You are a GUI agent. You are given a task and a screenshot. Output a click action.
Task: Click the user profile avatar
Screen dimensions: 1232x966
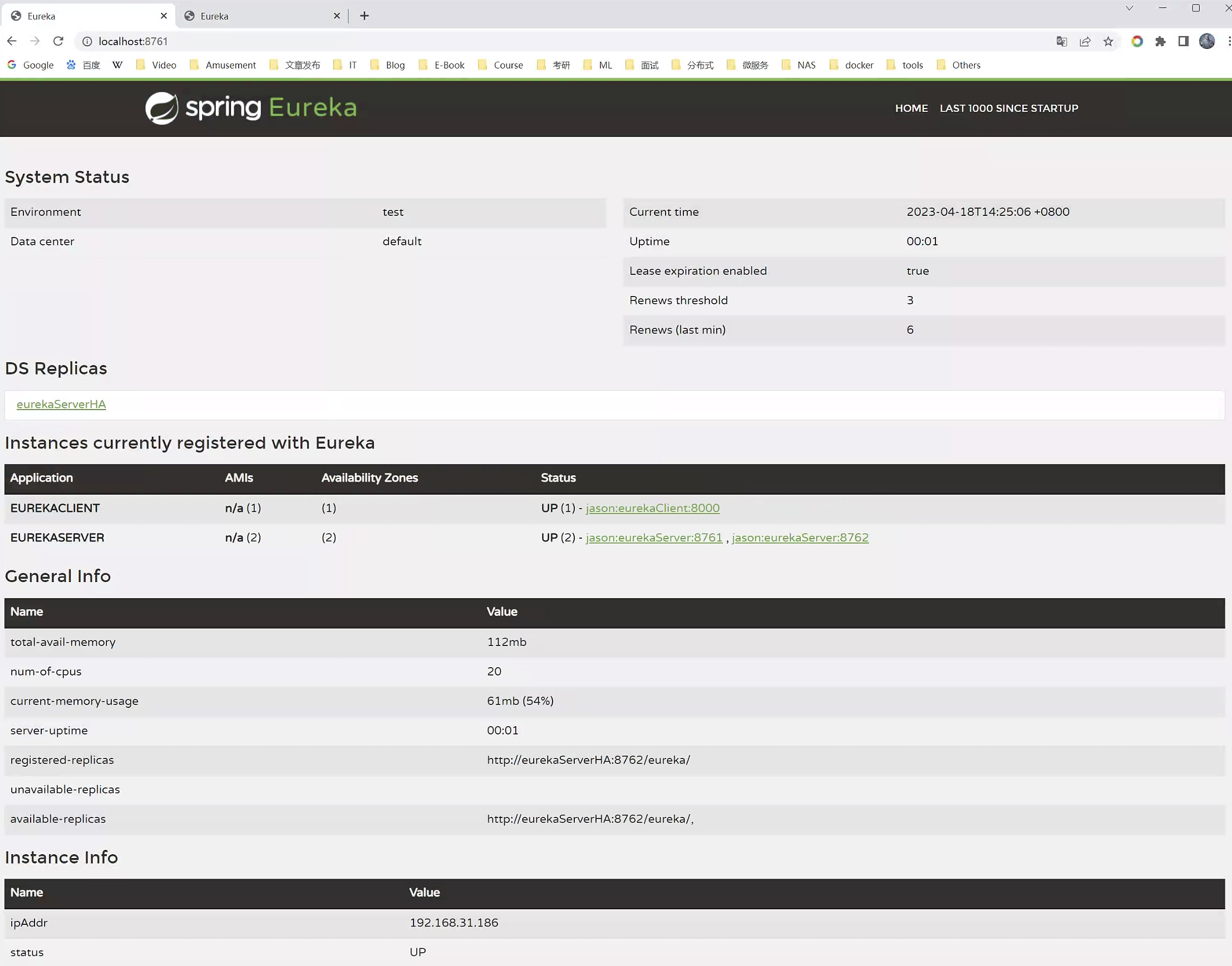[1206, 41]
